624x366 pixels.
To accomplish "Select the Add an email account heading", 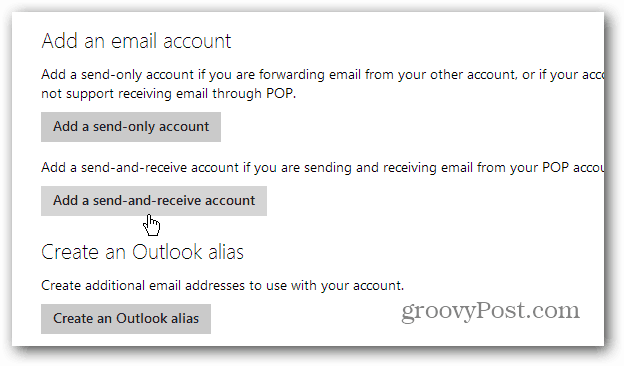I will click(136, 41).
